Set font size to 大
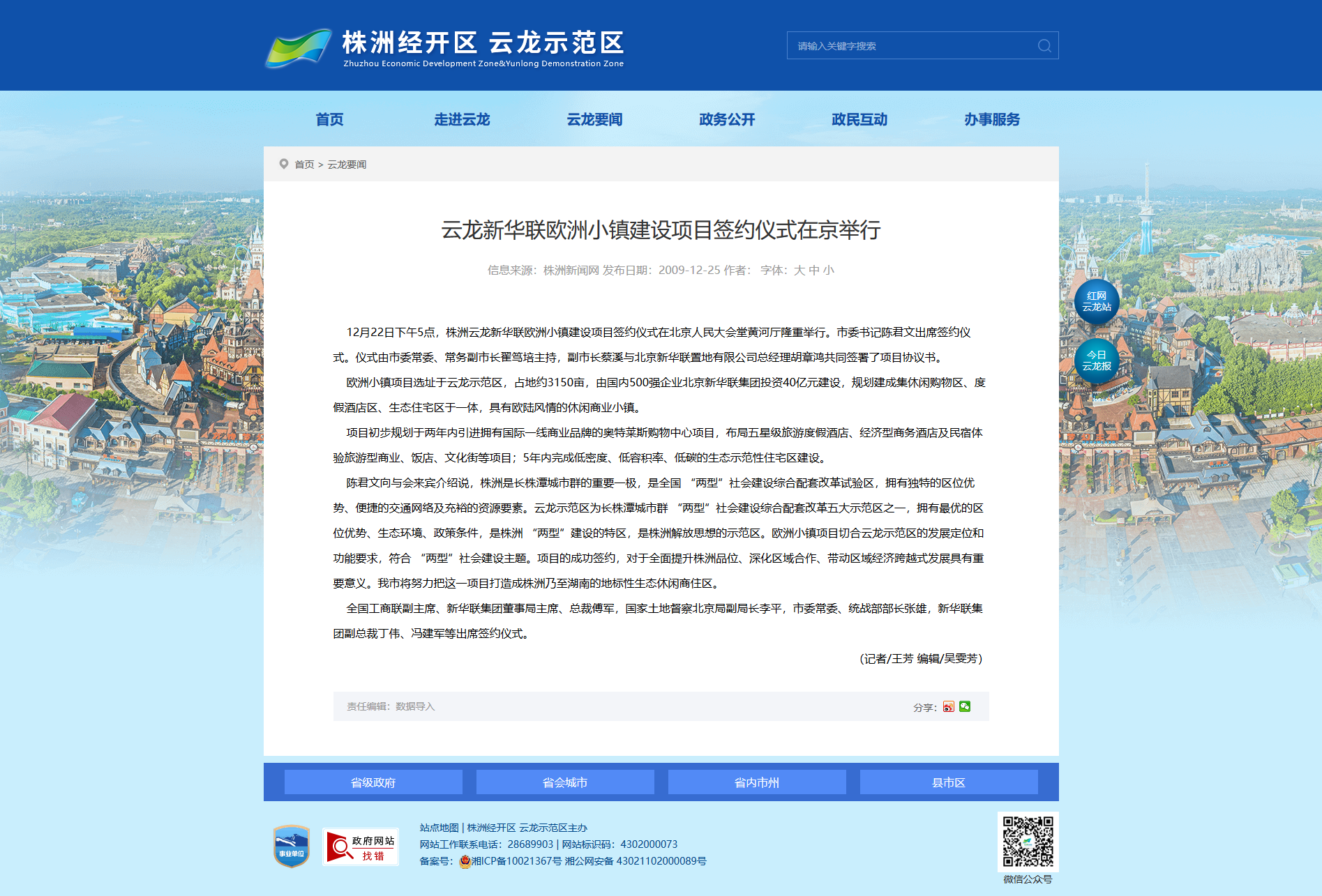The width and height of the screenshot is (1322, 896). coord(799,271)
